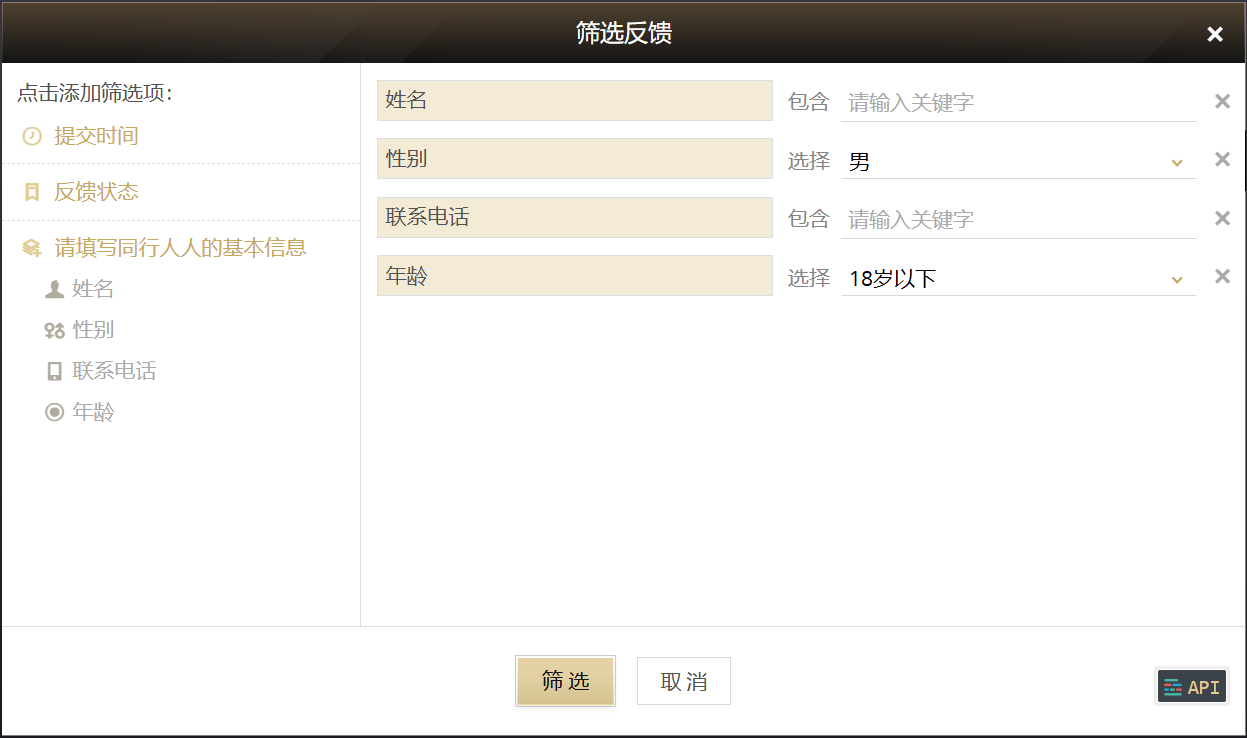Click the radio icon next to 年龄
The image size is (1247, 738).
coord(54,412)
